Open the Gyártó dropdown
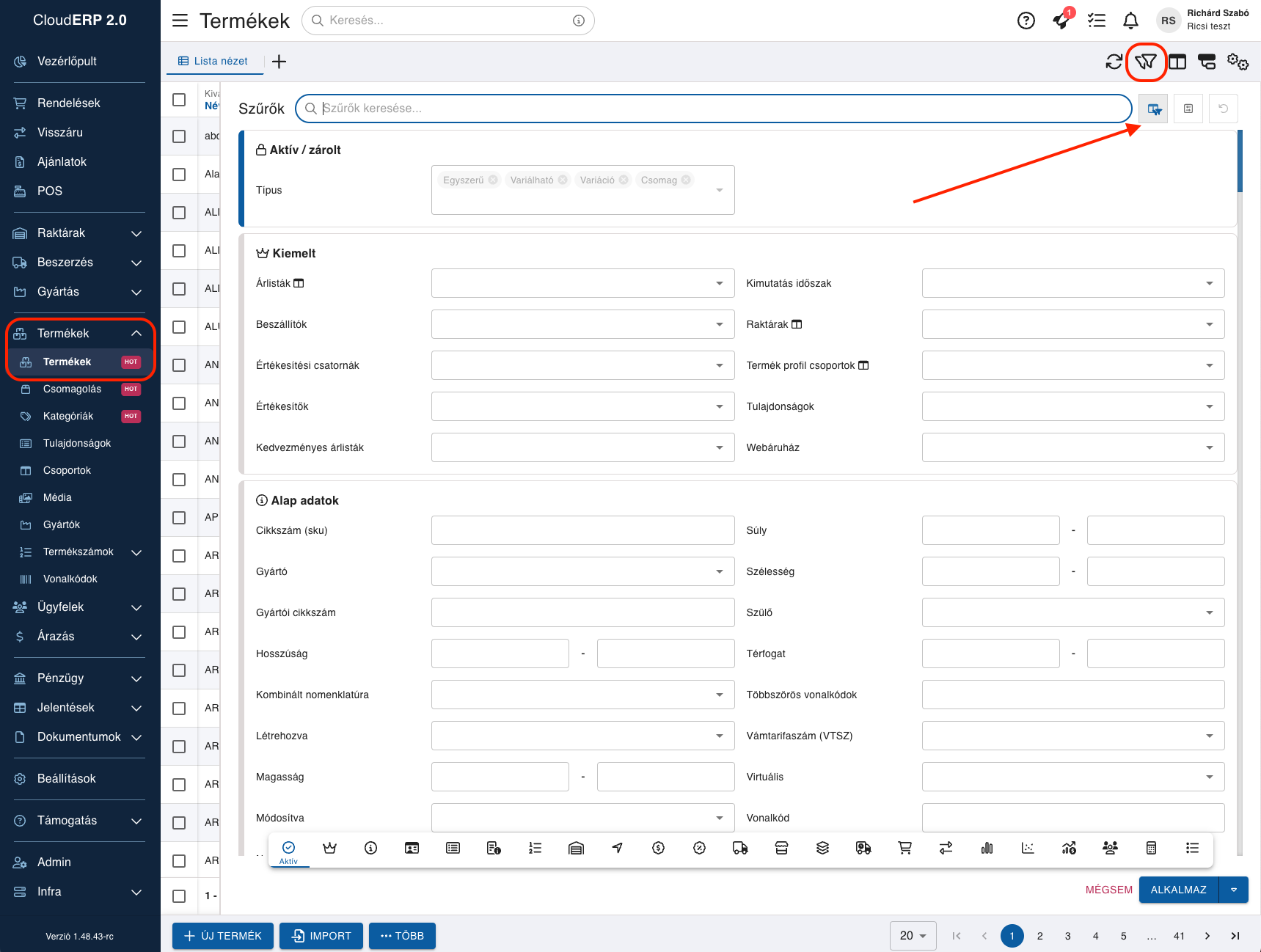 583,572
